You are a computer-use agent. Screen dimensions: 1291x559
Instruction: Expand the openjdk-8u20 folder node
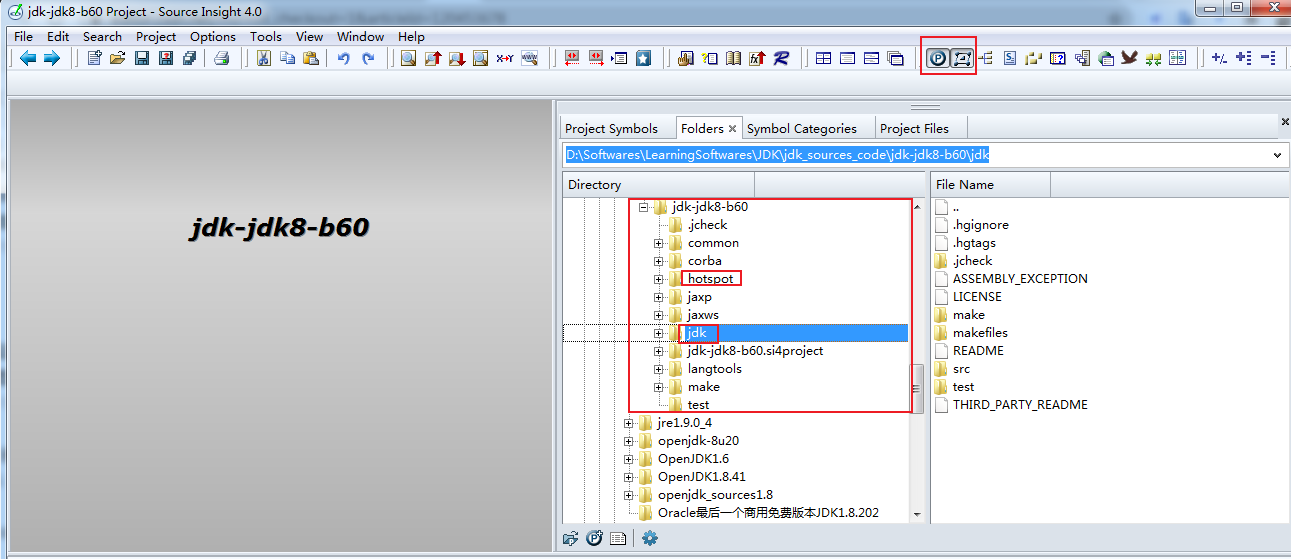coord(629,441)
